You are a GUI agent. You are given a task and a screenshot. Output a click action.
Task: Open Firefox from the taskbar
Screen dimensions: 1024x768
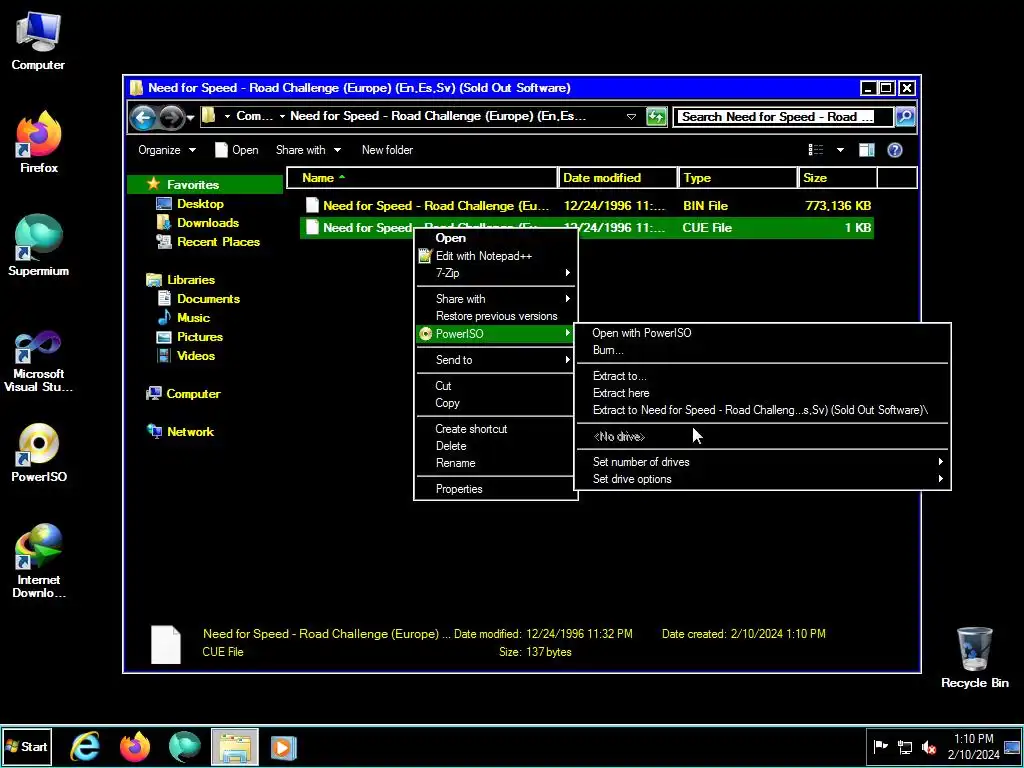click(135, 746)
